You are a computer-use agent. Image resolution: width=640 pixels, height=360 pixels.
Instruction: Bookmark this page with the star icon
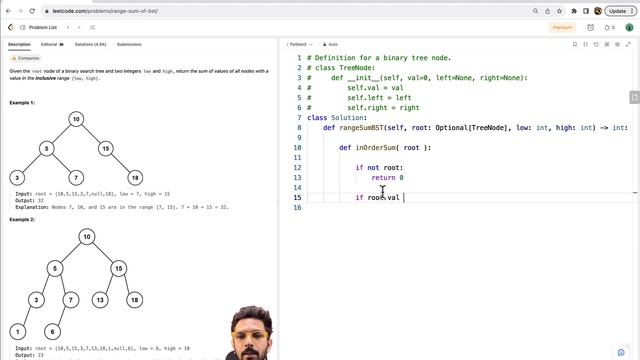[x=559, y=11]
